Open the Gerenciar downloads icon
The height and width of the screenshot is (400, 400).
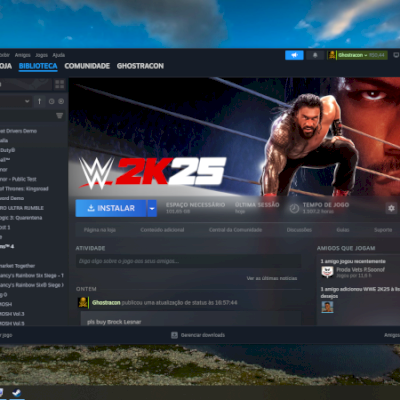pos(174,335)
